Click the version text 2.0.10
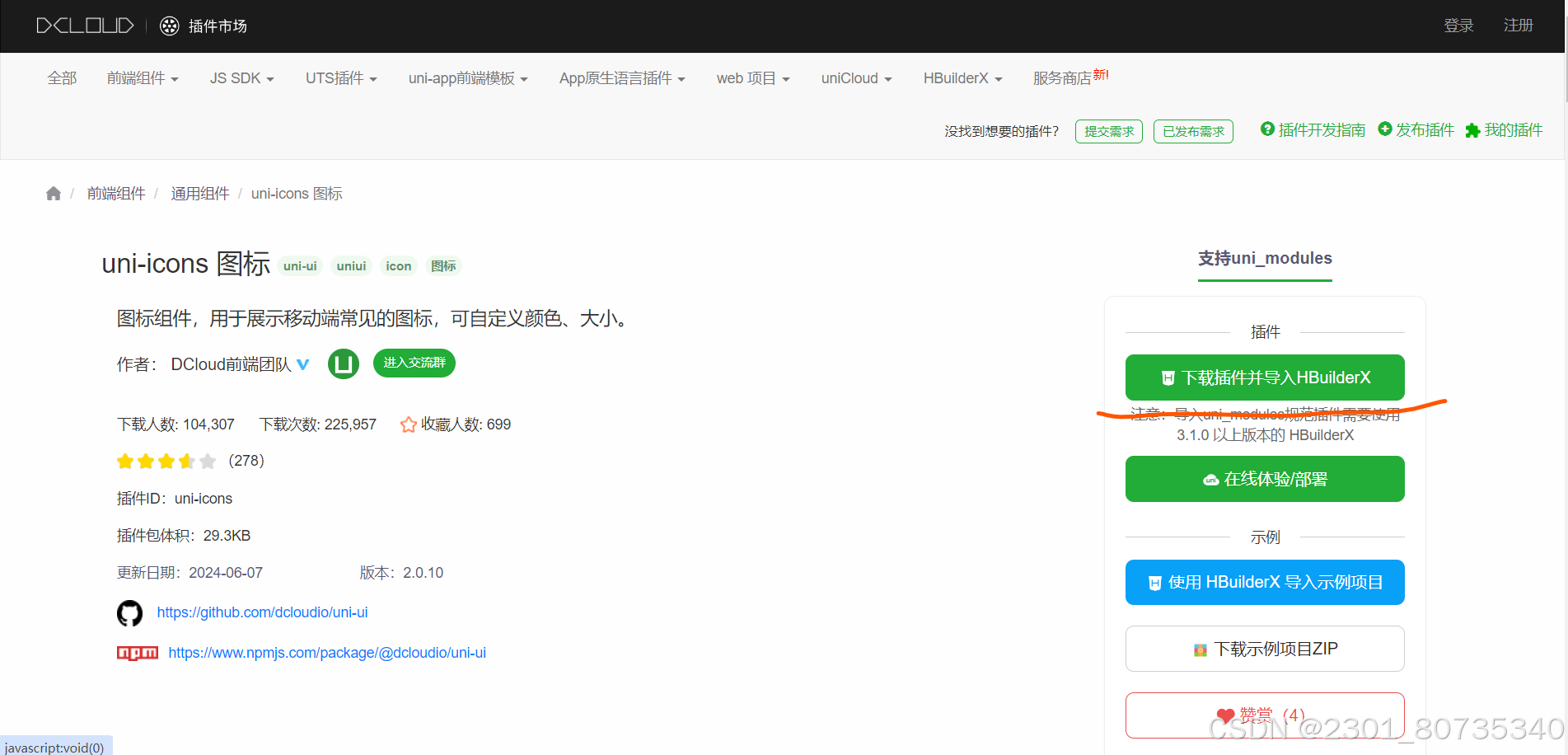The height and width of the screenshot is (755, 1568). [x=424, y=573]
